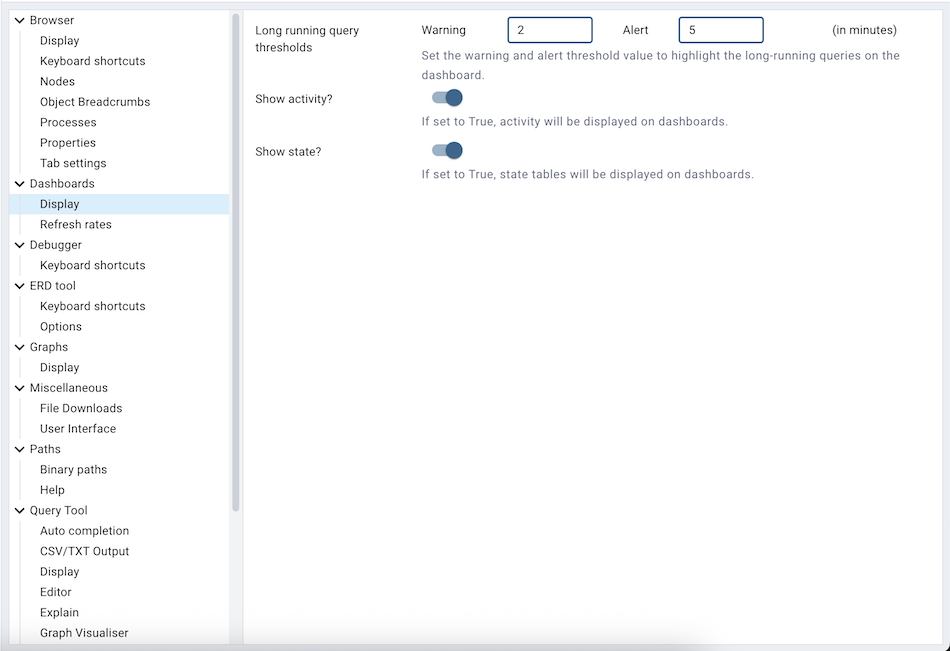Select Tab settings under Browser
950x651 pixels.
point(72,162)
